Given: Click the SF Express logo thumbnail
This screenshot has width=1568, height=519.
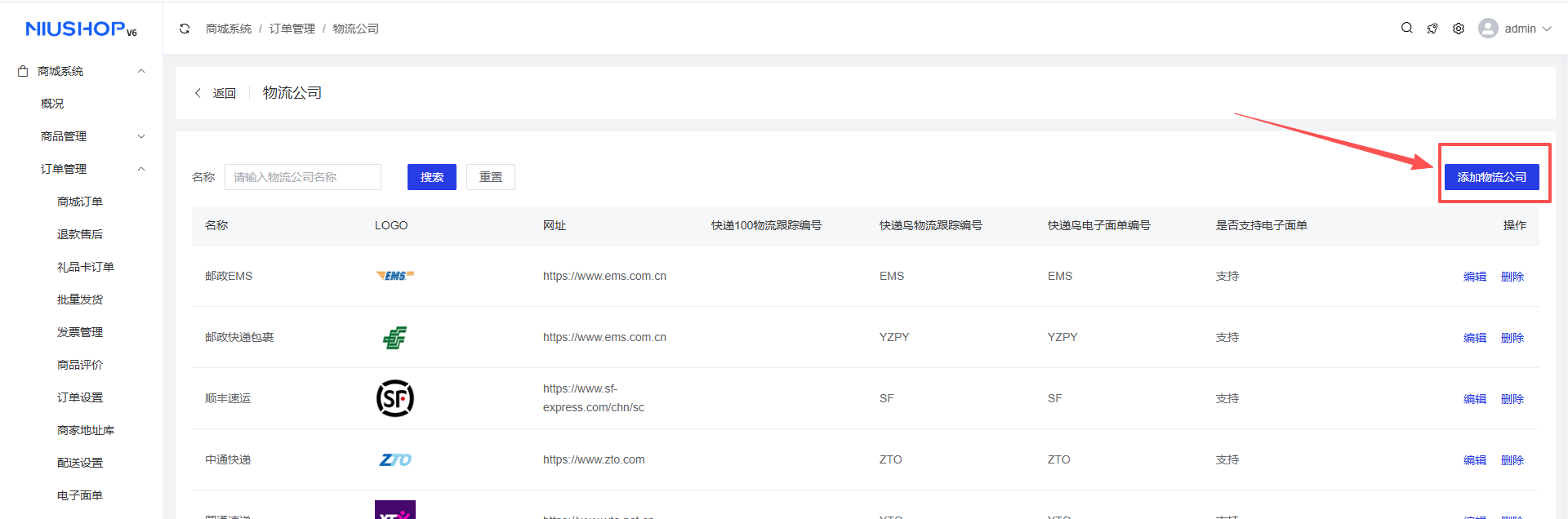Looking at the screenshot, I should click(394, 398).
